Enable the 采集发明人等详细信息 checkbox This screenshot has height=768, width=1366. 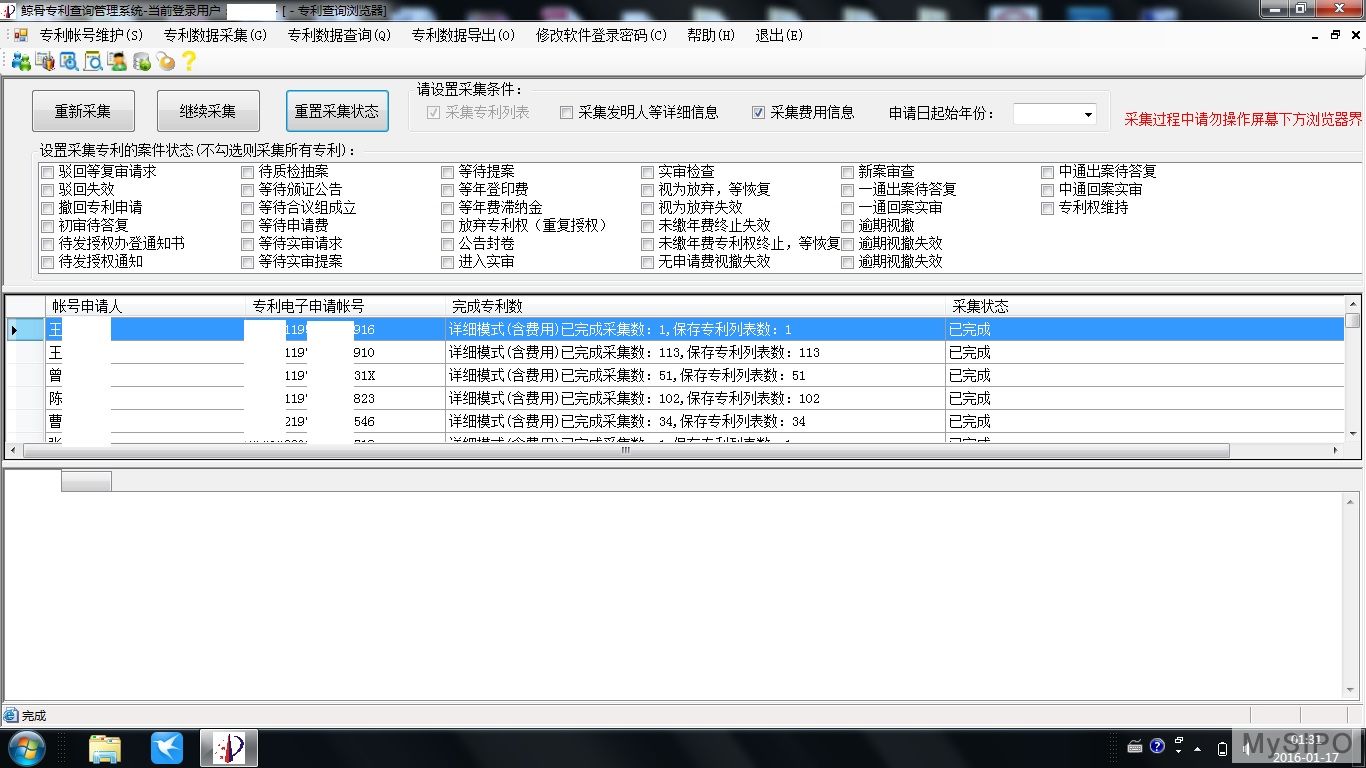click(567, 113)
